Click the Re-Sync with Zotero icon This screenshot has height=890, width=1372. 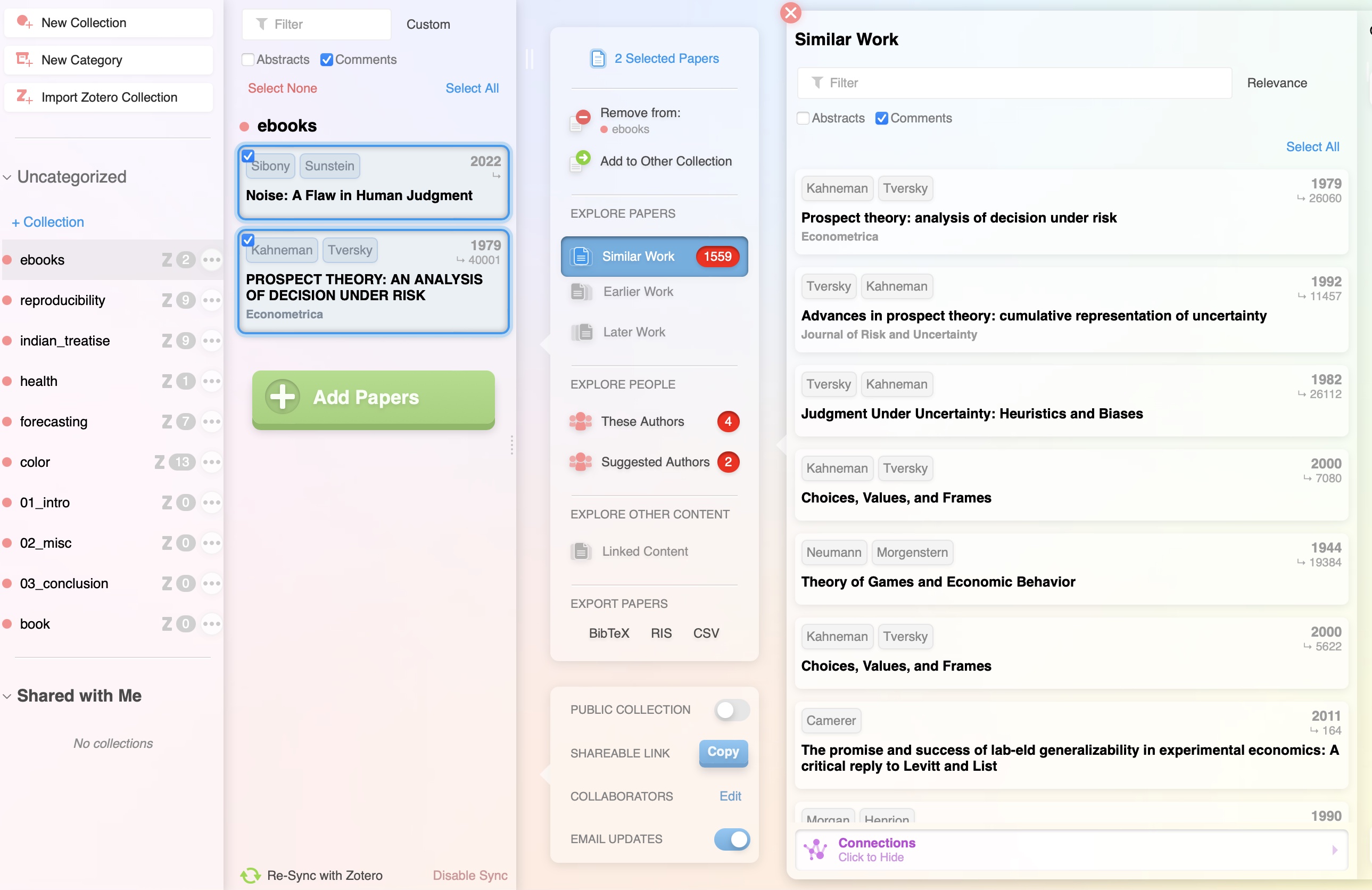tap(250, 875)
